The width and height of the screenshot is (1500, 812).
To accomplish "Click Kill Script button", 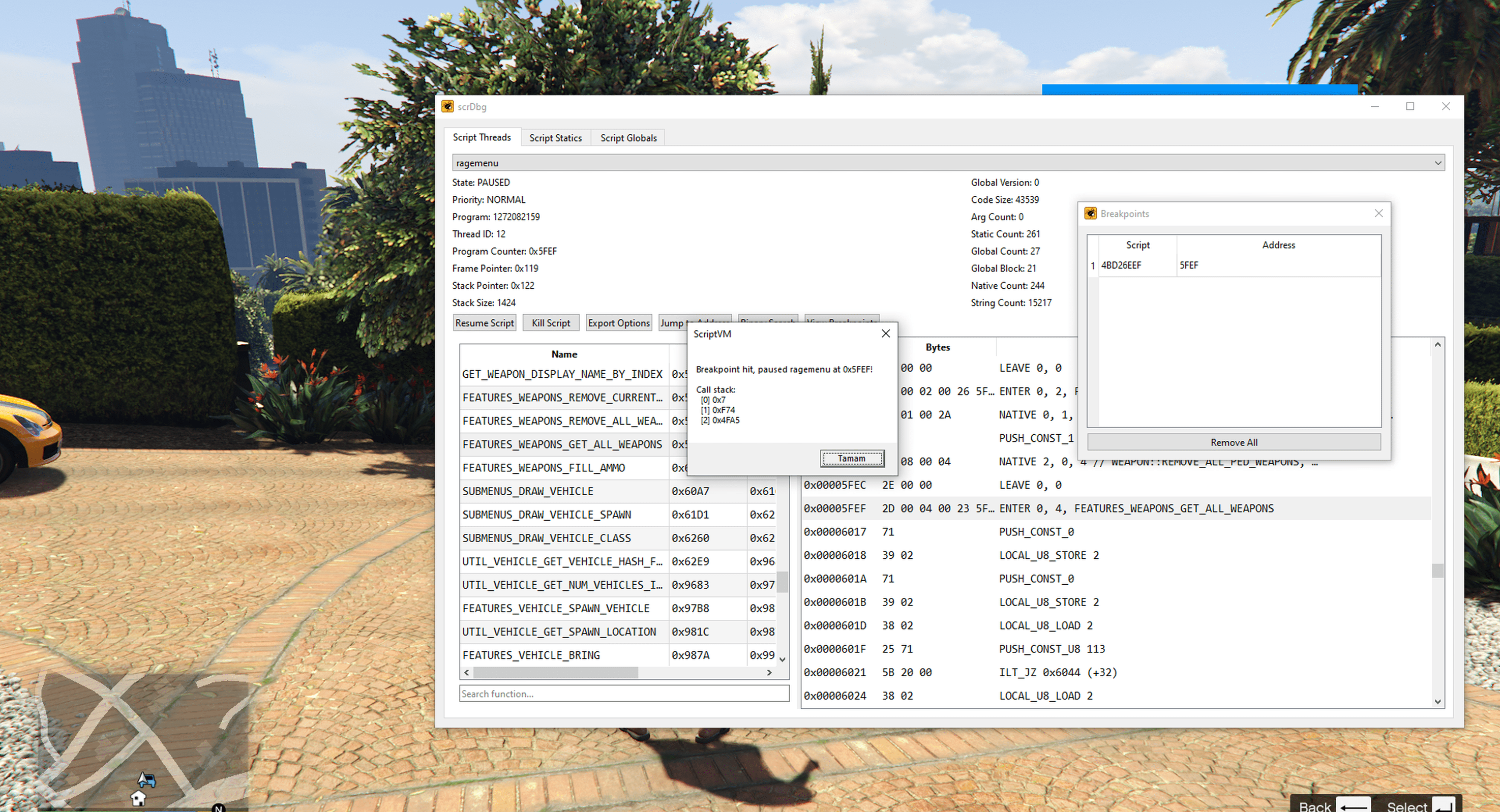I will (x=550, y=323).
